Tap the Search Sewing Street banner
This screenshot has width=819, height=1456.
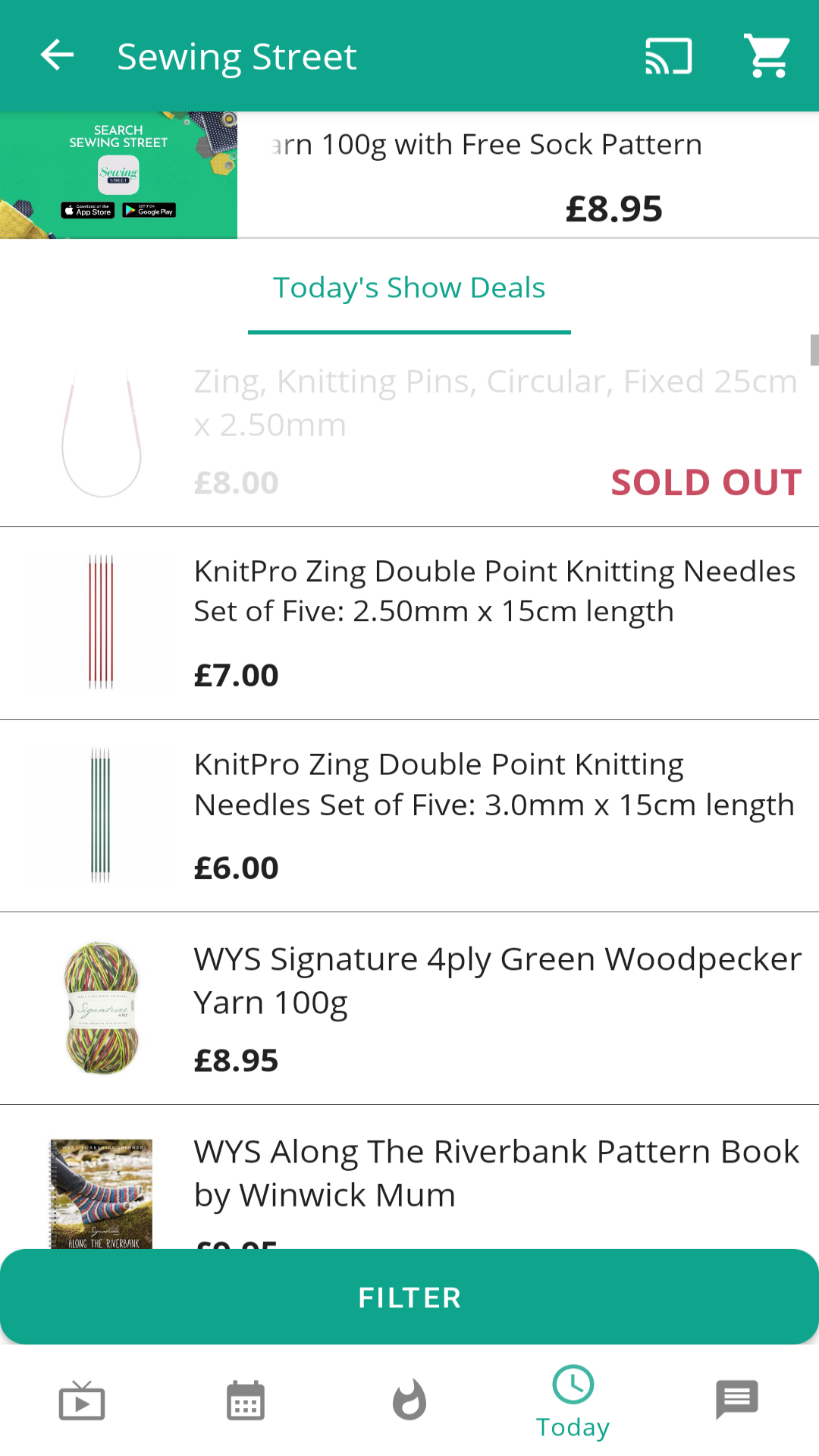tap(118, 175)
